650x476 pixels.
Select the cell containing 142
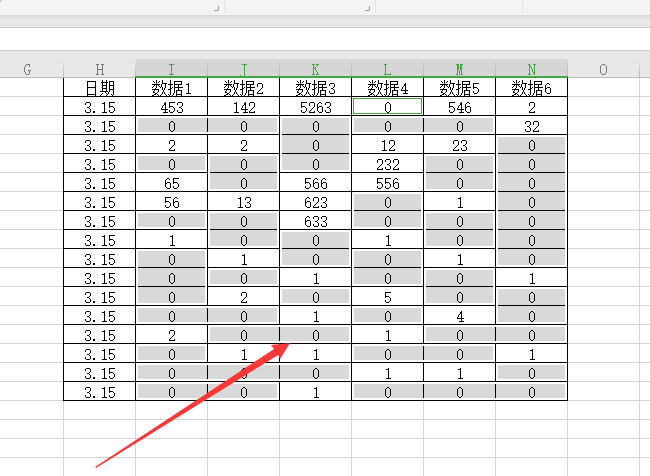243,107
